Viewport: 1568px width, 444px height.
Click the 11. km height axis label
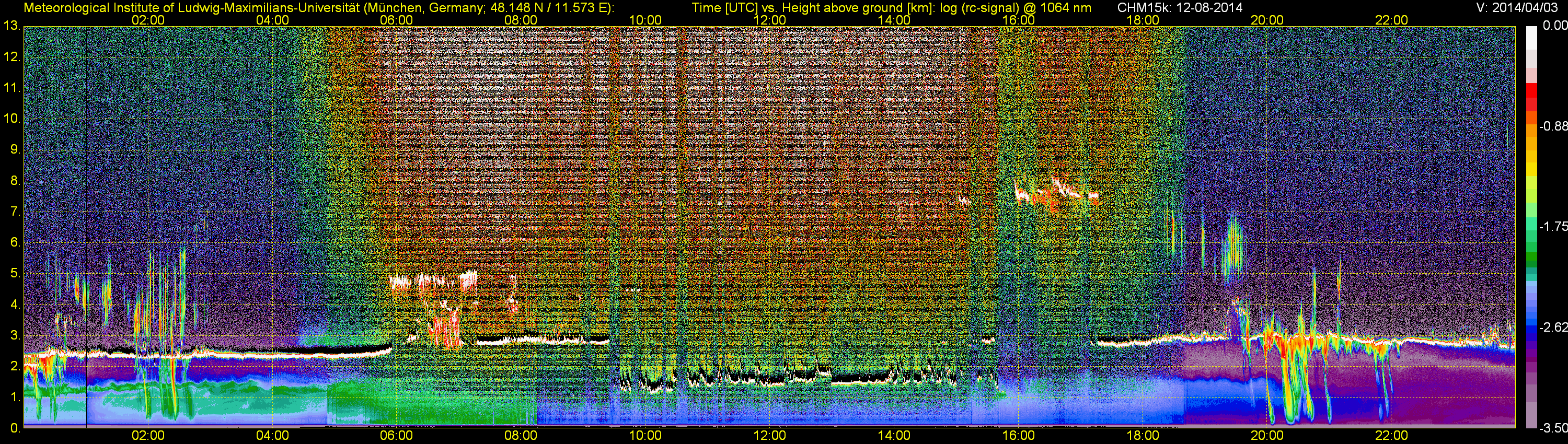[11, 88]
